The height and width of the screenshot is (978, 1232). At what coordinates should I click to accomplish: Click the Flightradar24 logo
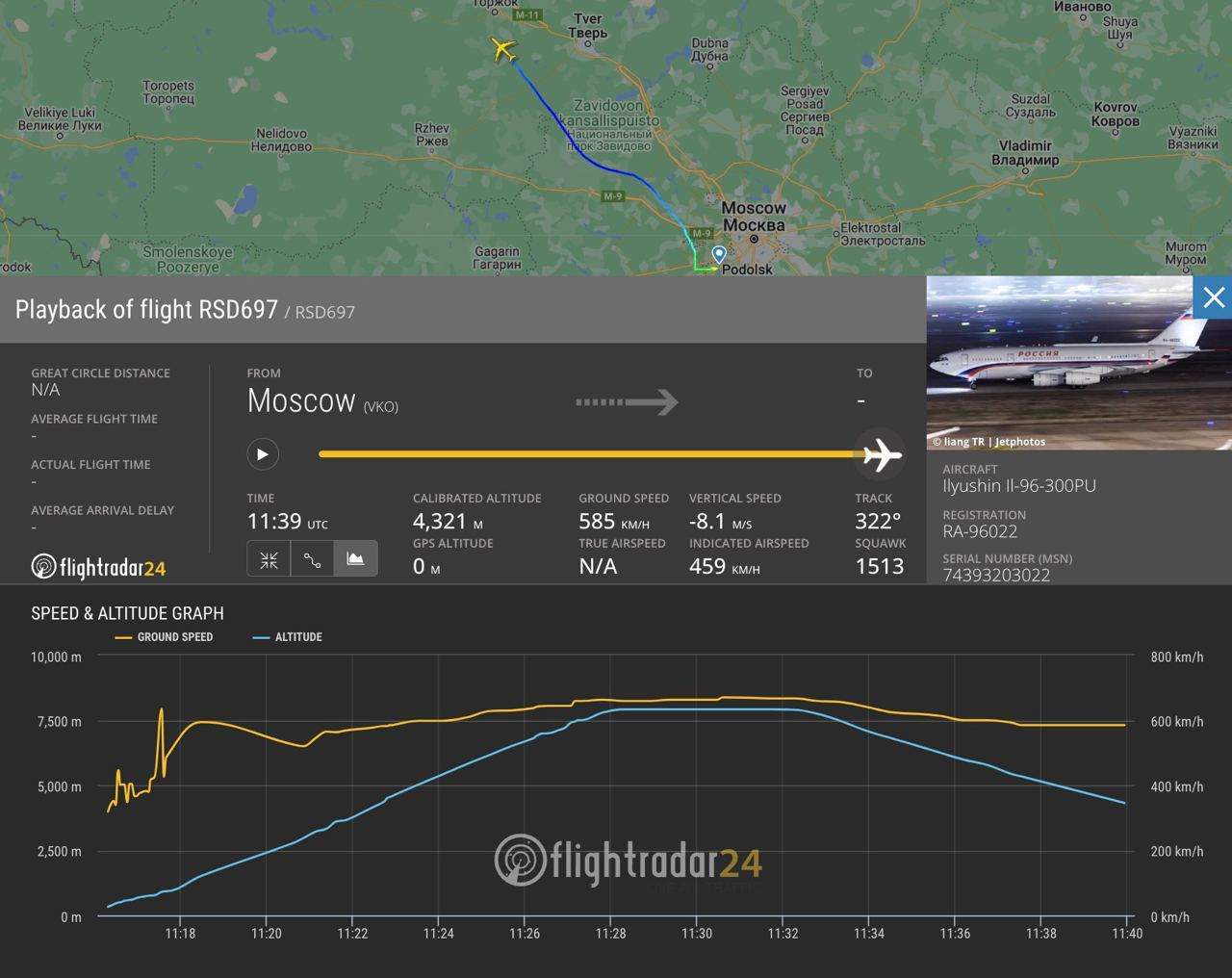click(x=98, y=567)
